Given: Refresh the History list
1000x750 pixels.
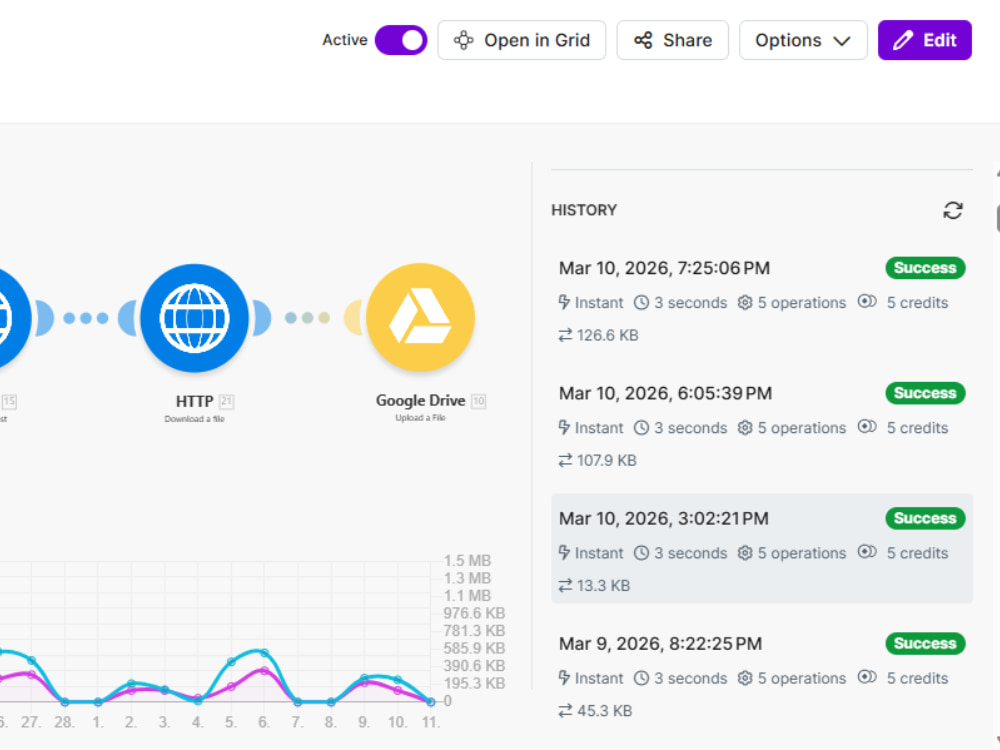Looking at the screenshot, I should point(953,210).
